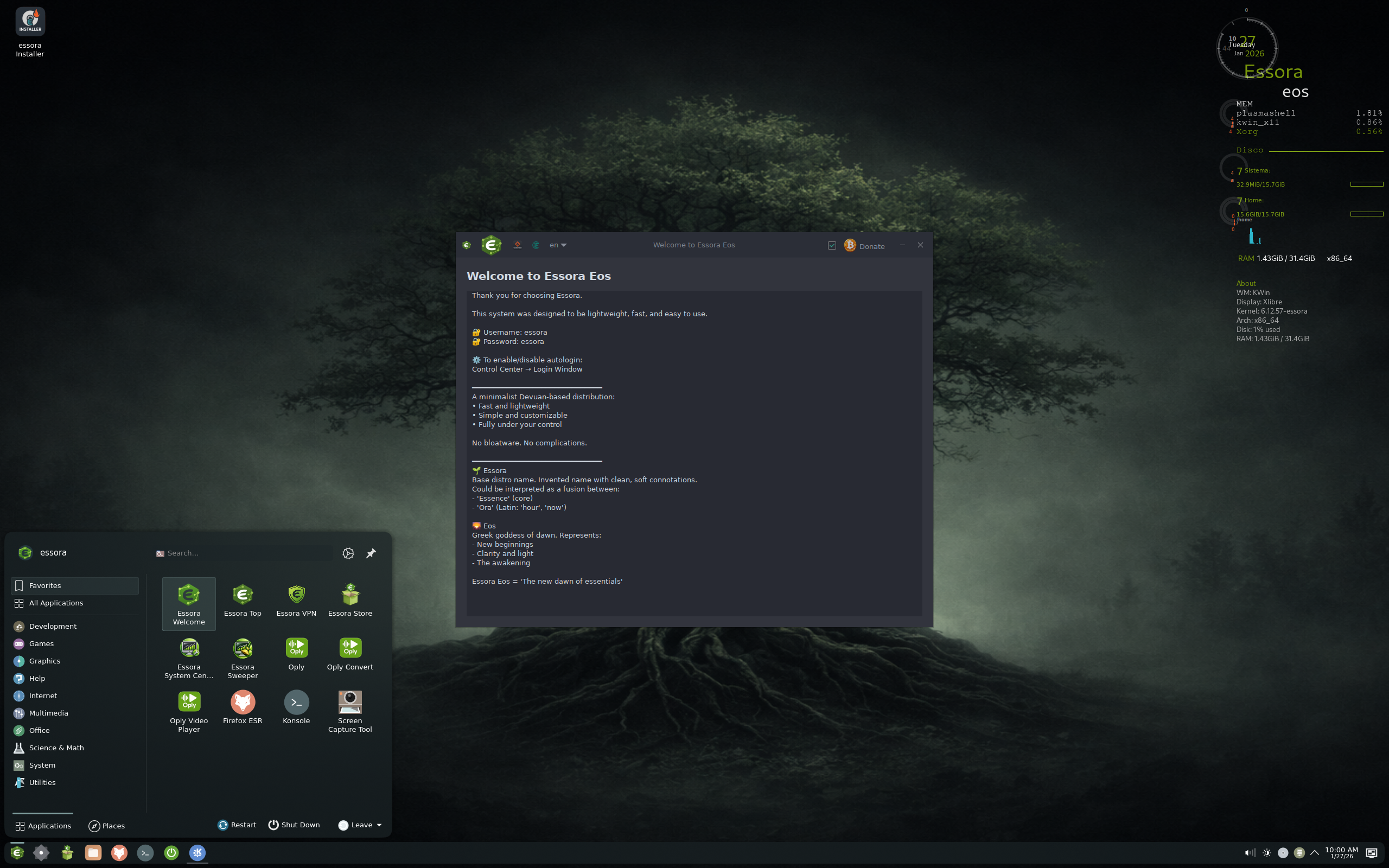Open the Essora Store favorite
The height and width of the screenshot is (868, 1389).
[350, 600]
